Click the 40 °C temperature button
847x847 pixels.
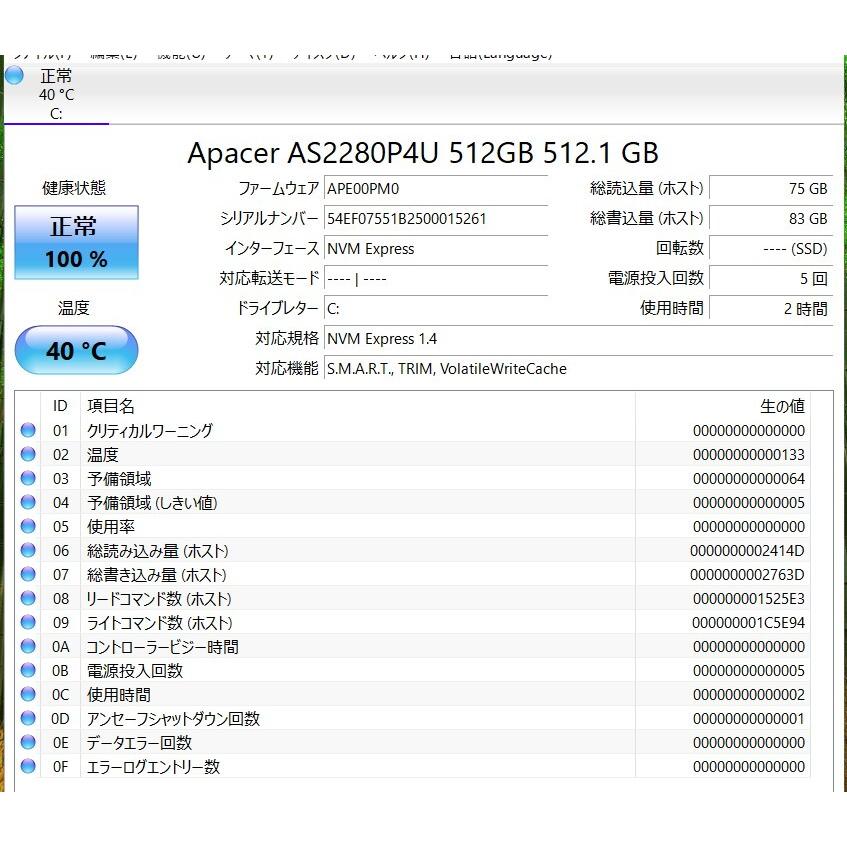point(76,351)
